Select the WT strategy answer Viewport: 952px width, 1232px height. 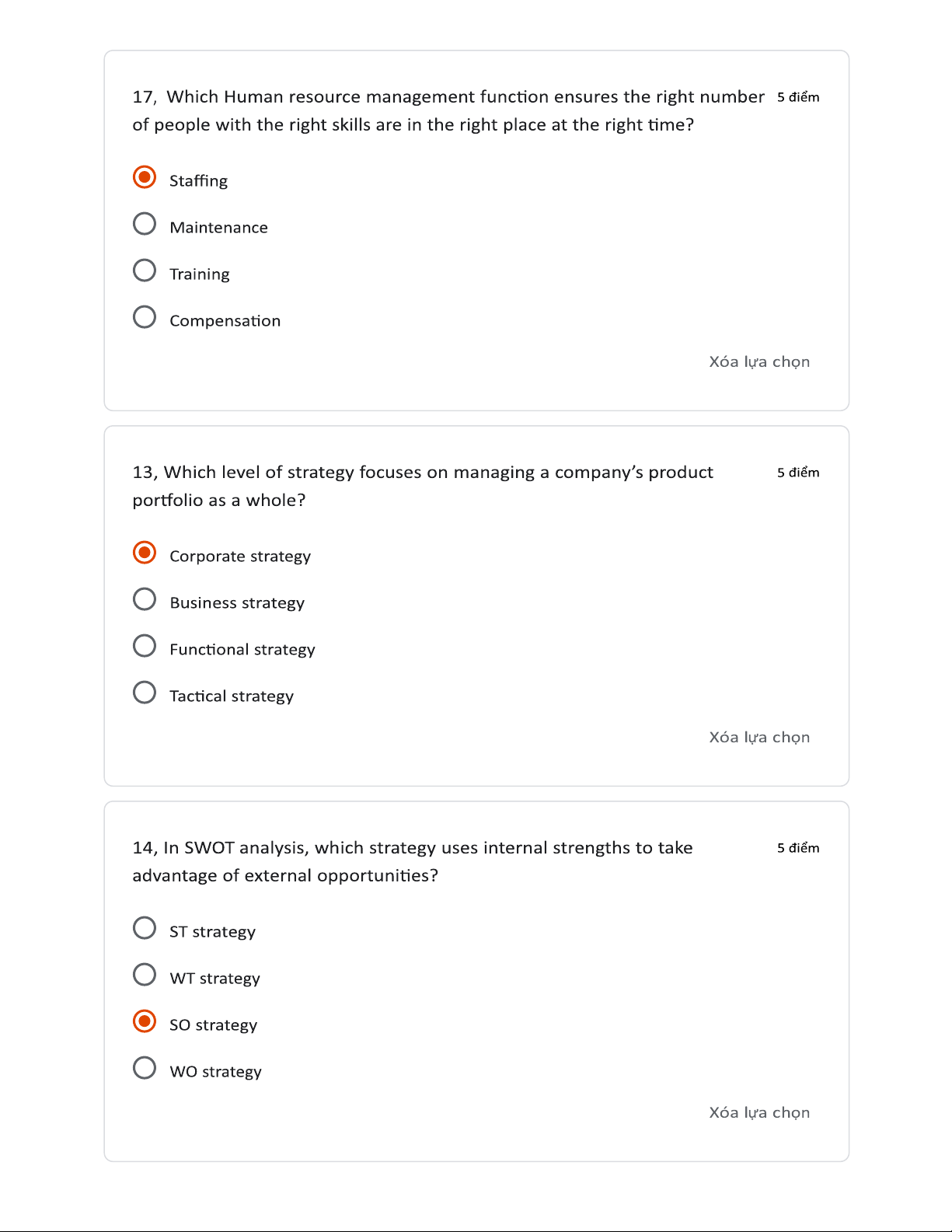pos(145,975)
